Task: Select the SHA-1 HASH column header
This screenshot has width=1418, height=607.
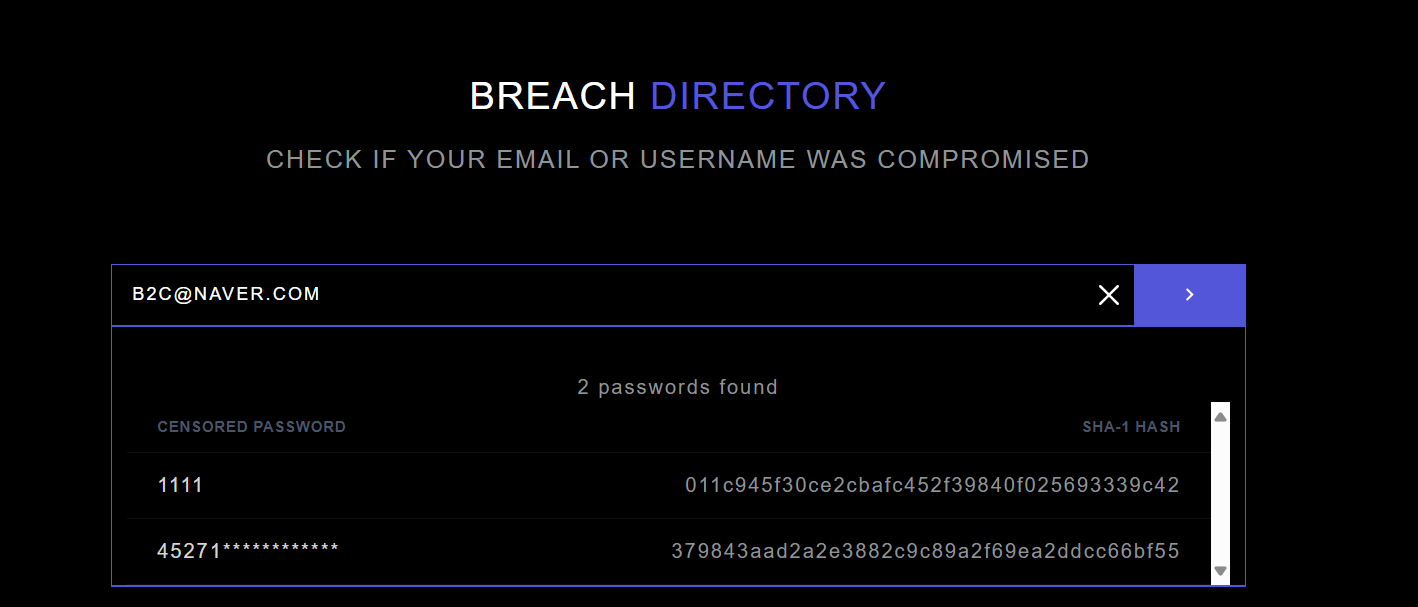Action: coord(1131,427)
